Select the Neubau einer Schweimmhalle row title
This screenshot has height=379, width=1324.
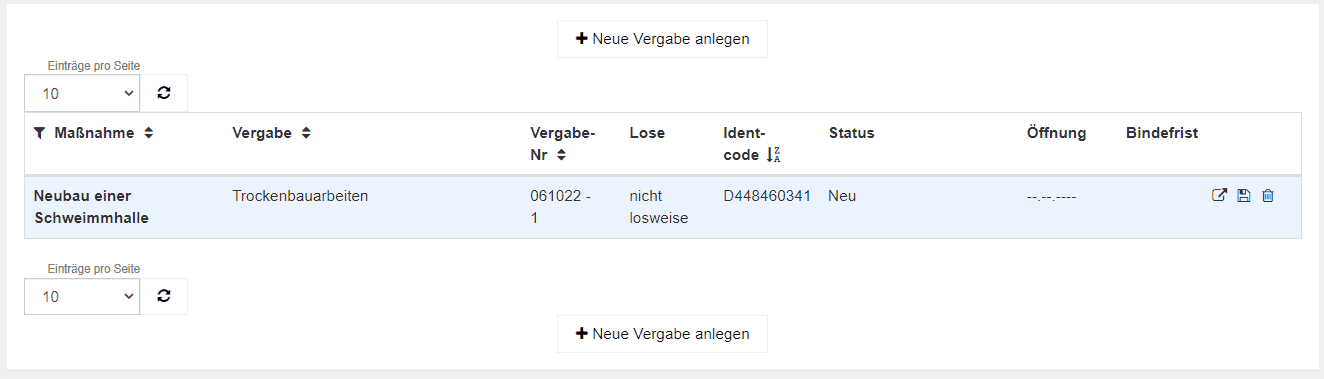pyautogui.click(x=91, y=207)
